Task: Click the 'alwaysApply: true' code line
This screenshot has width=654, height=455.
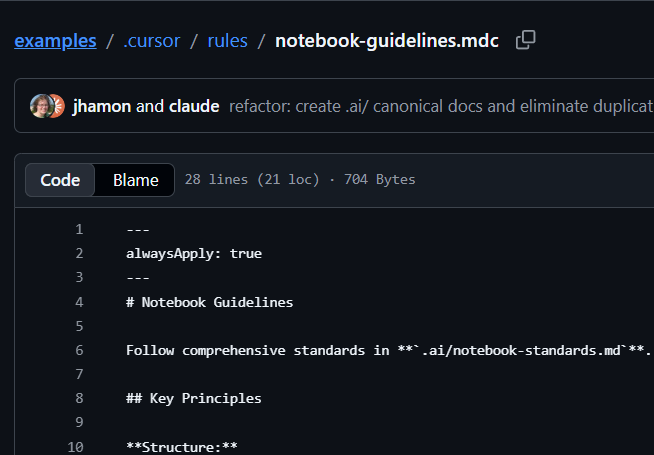Action: (x=194, y=254)
